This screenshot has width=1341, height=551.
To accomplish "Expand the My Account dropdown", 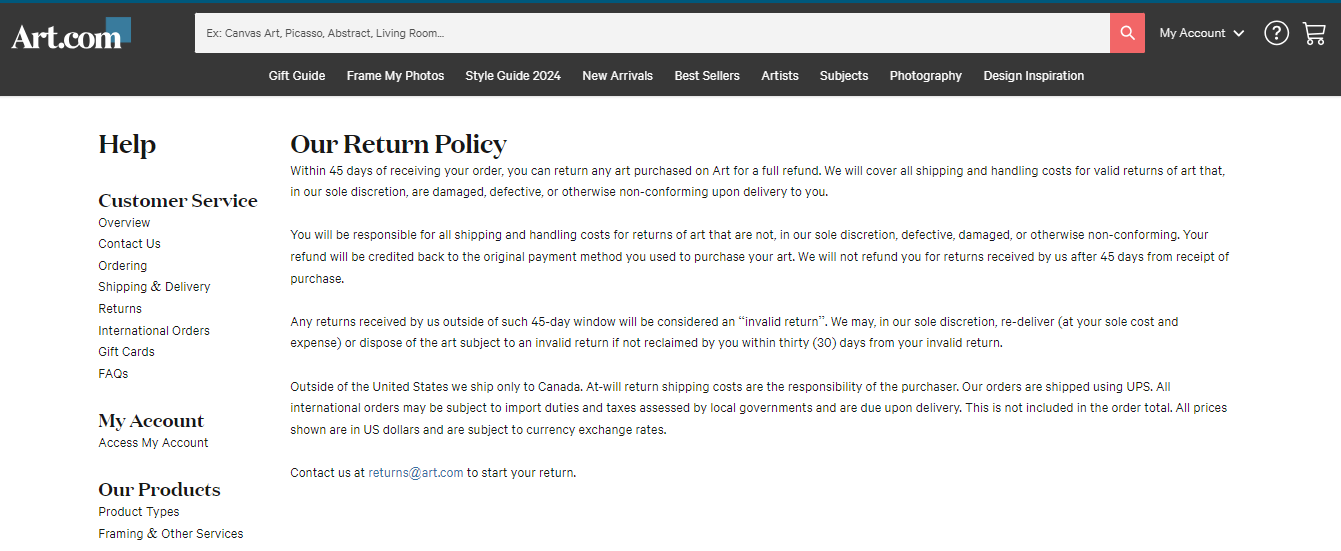I will (1201, 33).
